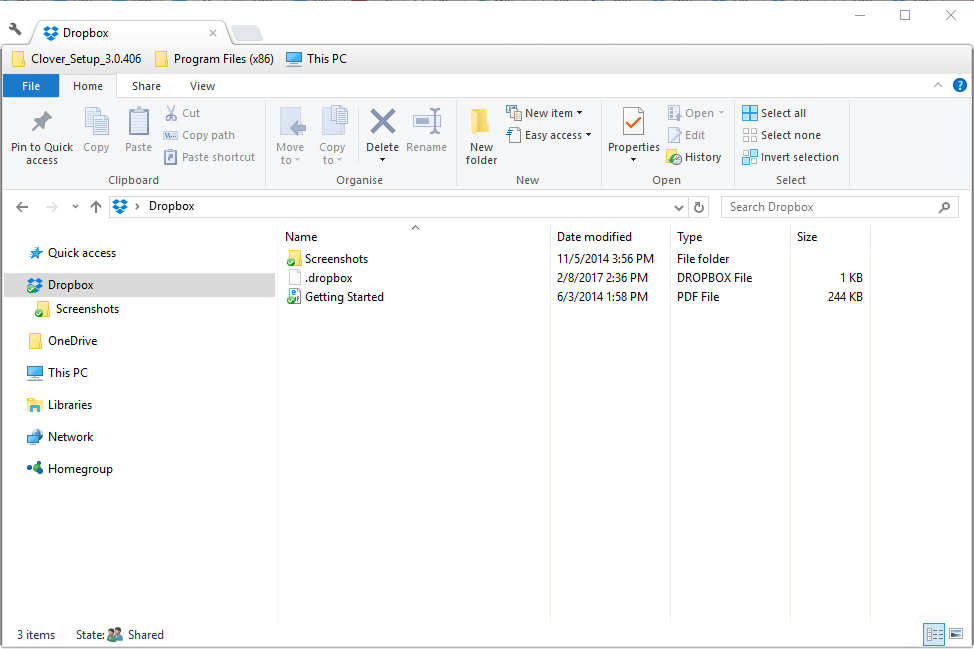Click Paste shortcut
This screenshot has width=974, height=649.
coord(209,157)
